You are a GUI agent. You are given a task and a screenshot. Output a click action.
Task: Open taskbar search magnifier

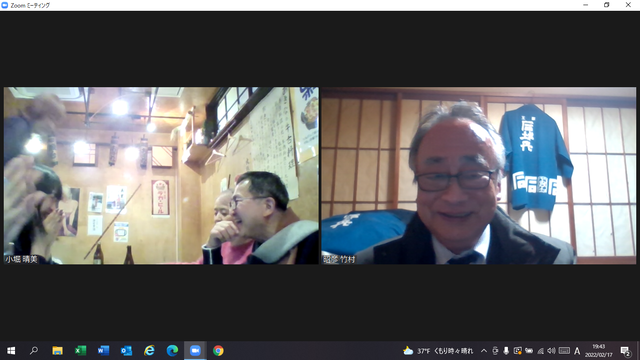click(x=34, y=351)
